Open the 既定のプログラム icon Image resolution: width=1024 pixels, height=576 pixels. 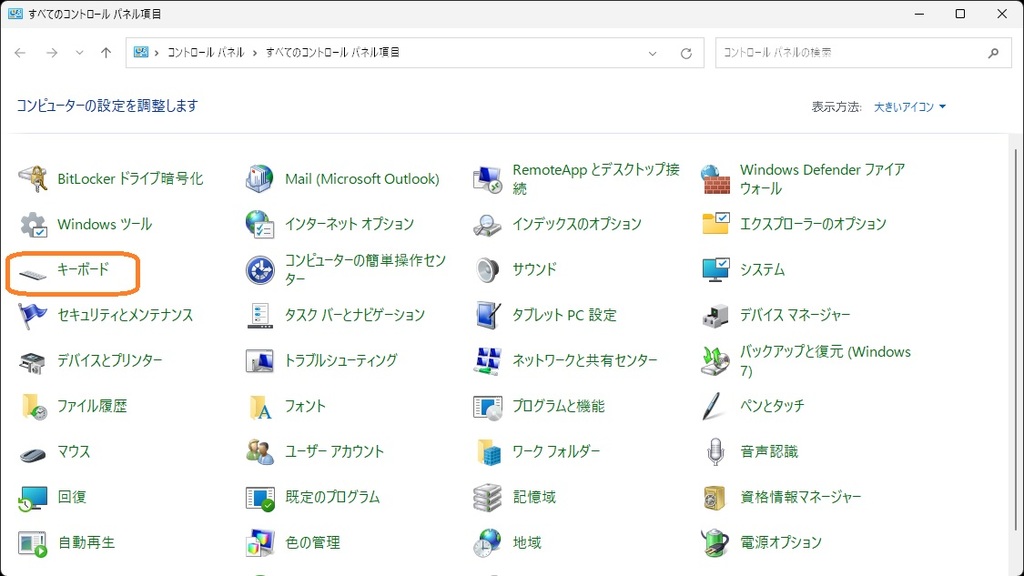click(x=260, y=497)
